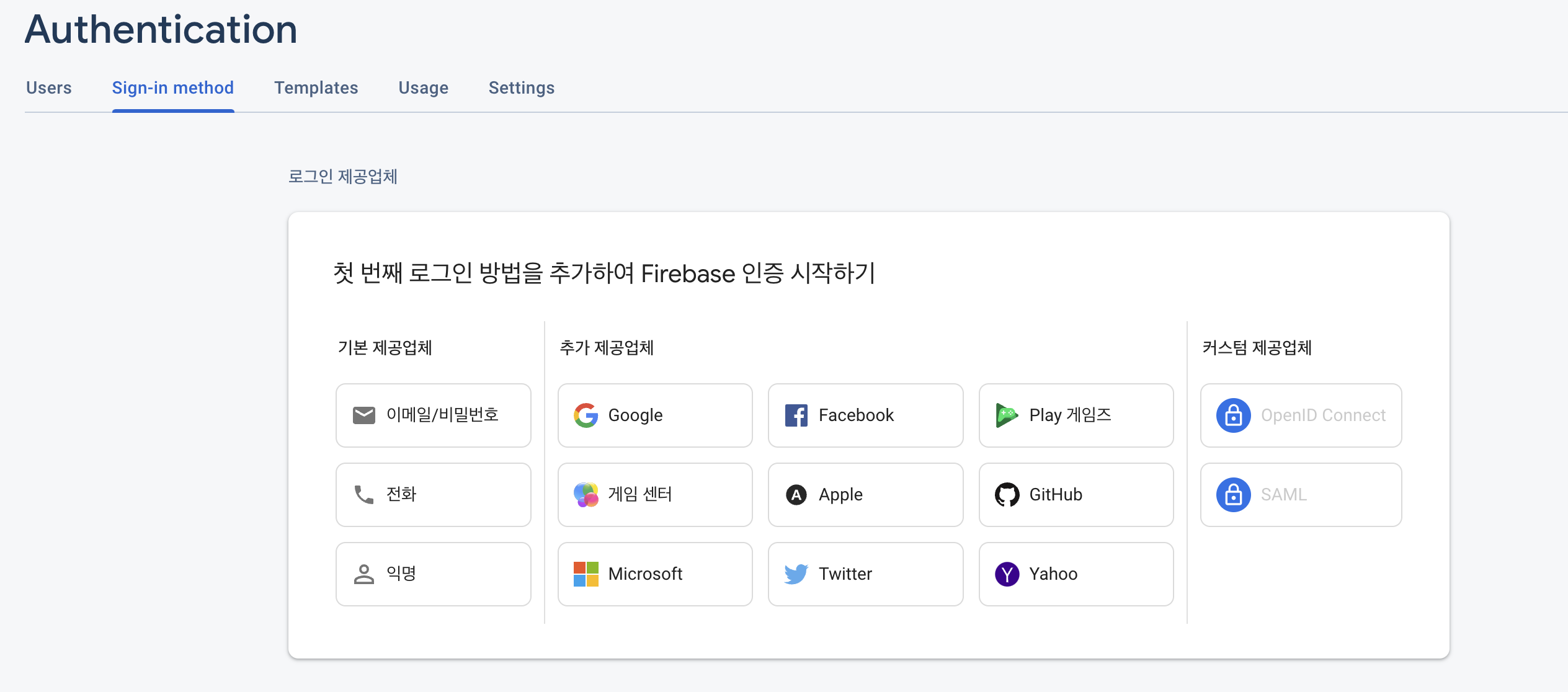
Task: Open the Users tab
Action: 49,88
